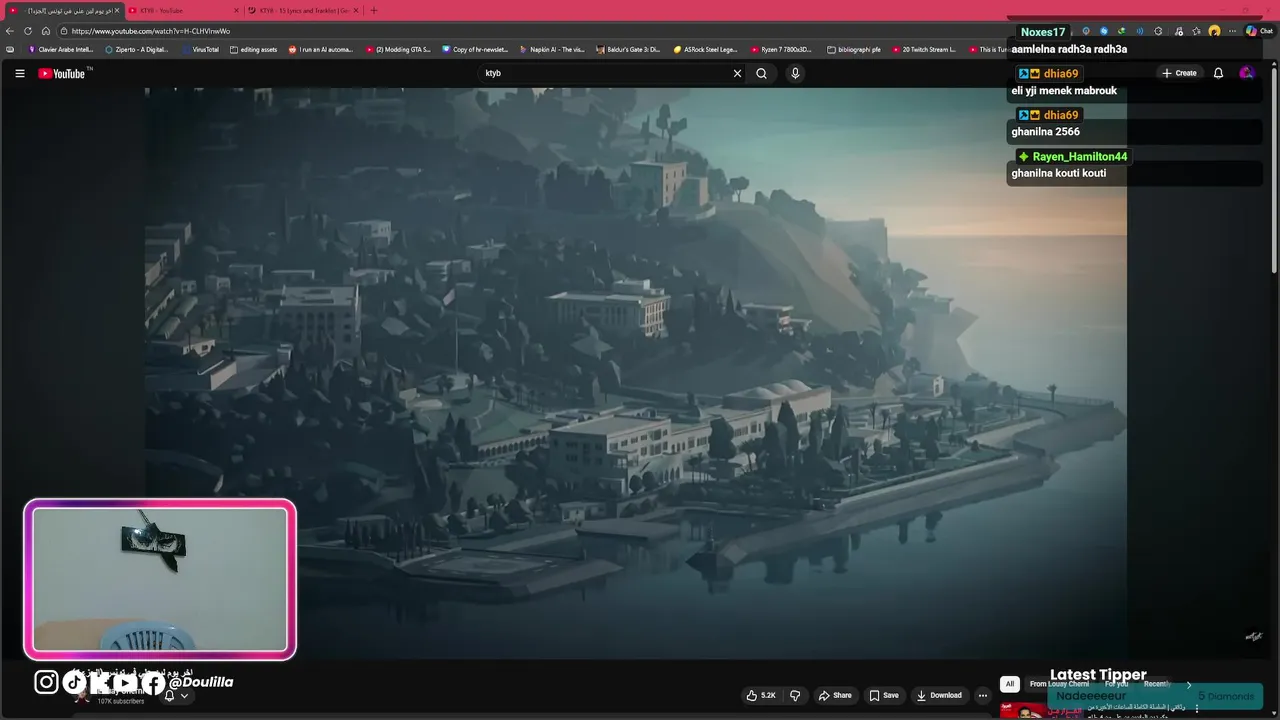1280x720 pixels.
Task: Close the 'KTYB - YouTube' tab
Action: (236, 10)
